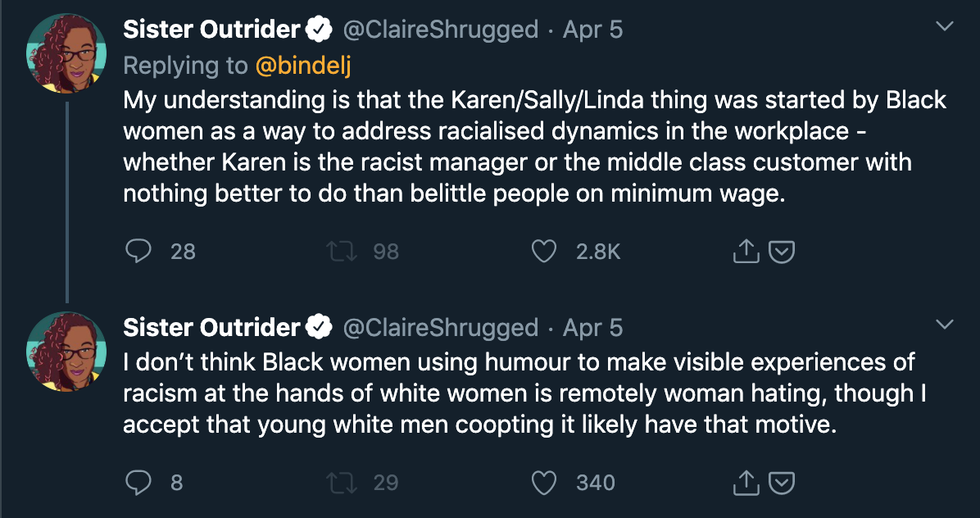Image resolution: width=980 pixels, height=518 pixels.
Task: Open Sister Outrider profile from first tweet
Action: pyautogui.click(x=212, y=30)
